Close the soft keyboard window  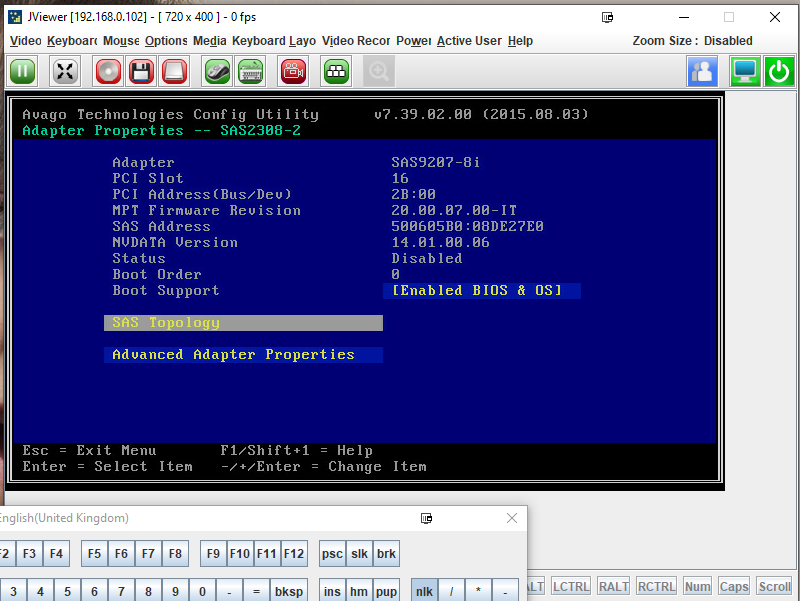[512, 518]
